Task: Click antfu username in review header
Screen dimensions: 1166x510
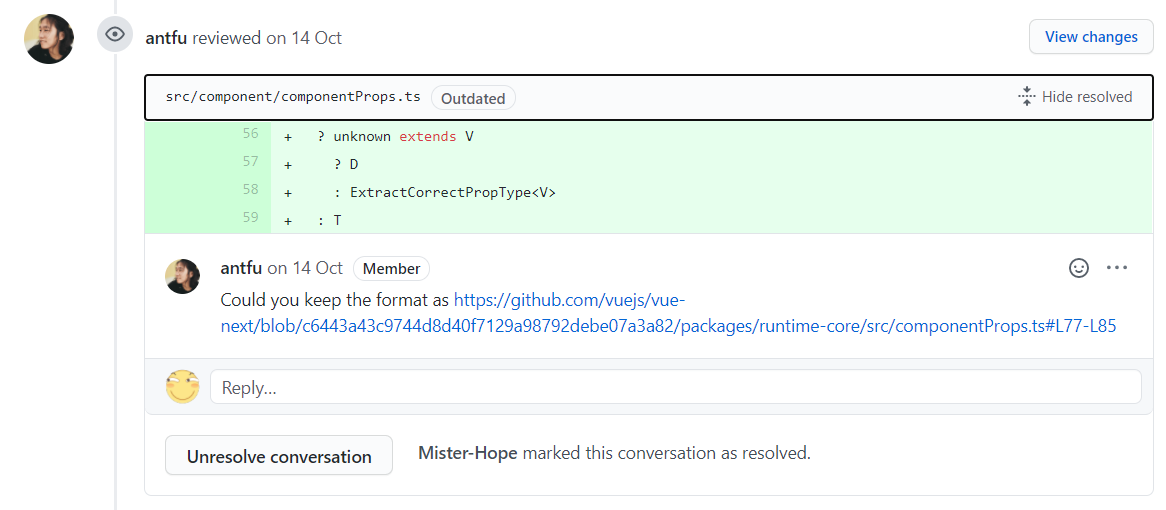Action: pos(166,38)
